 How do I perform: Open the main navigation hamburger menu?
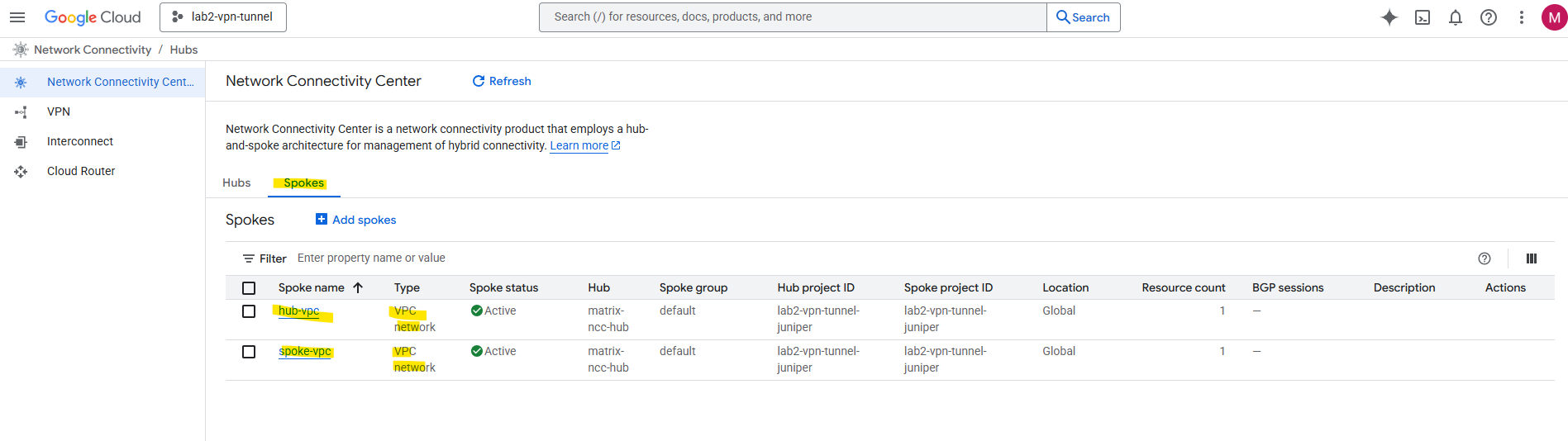tap(17, 17)
